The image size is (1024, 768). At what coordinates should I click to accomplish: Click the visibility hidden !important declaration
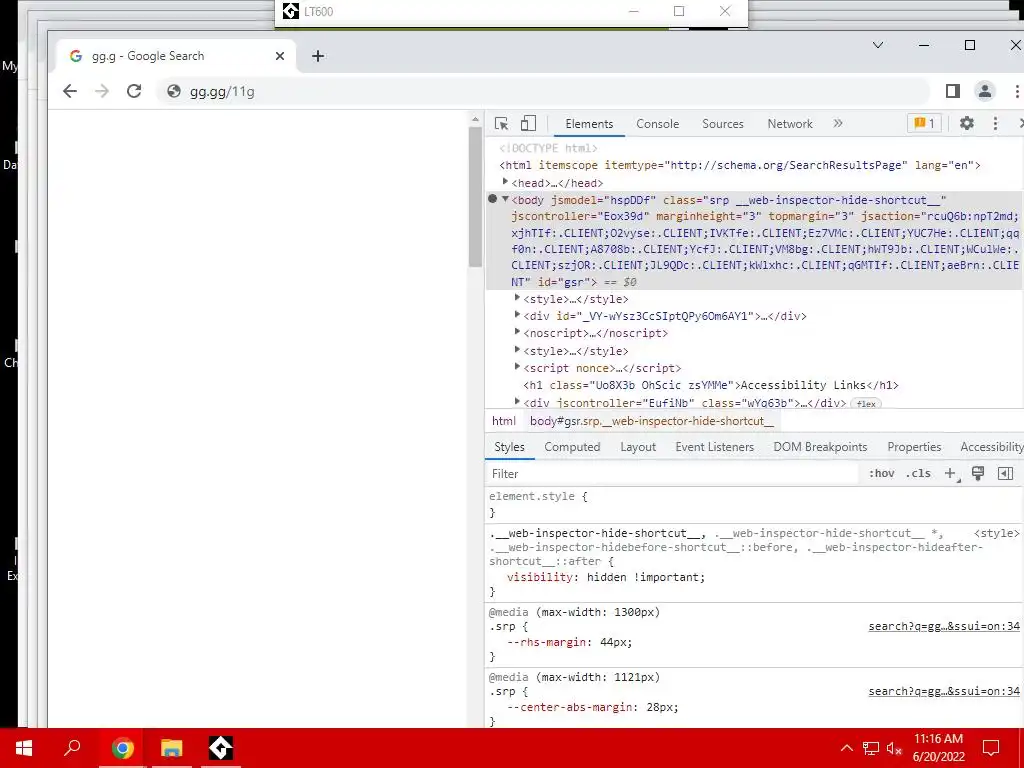pyautogui.click(x=606, y=577)
